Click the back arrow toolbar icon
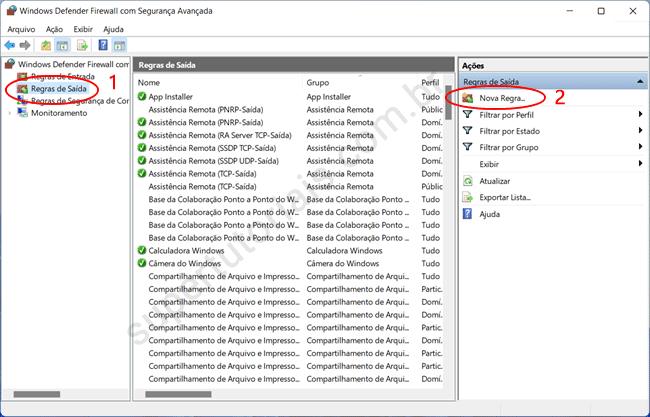 [10, 46]
